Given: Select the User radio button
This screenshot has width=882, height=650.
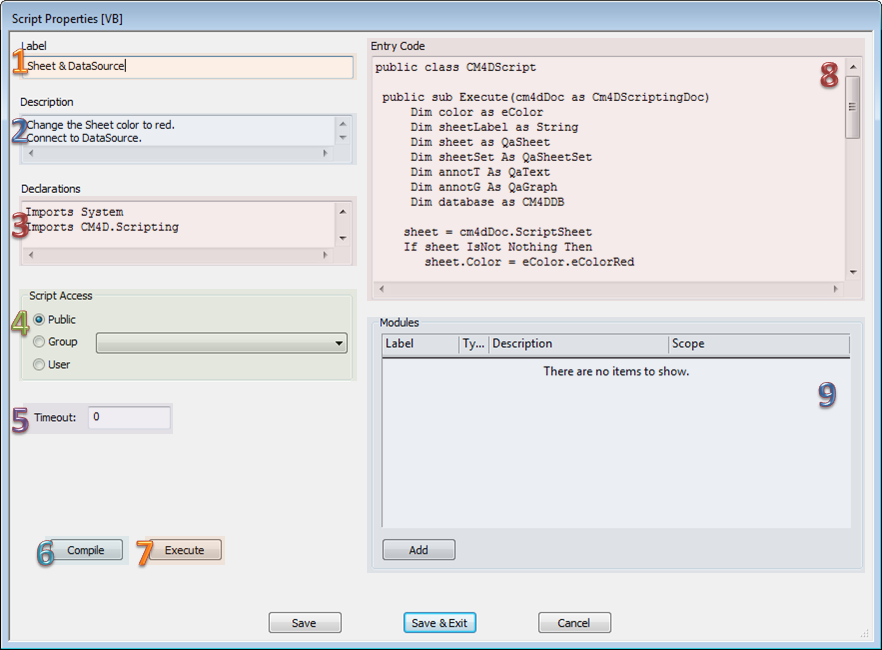Looking at the screenshot, I should point(39,365).
